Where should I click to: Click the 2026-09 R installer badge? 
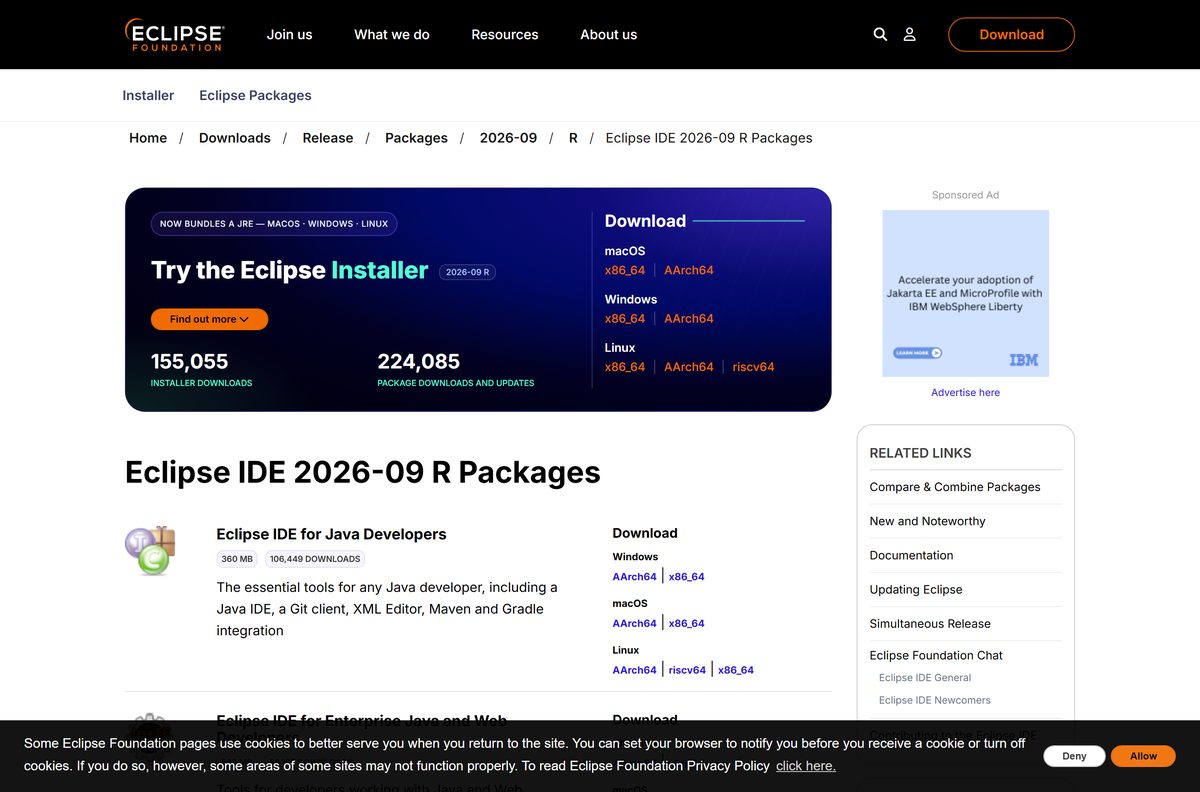(467, 272)
